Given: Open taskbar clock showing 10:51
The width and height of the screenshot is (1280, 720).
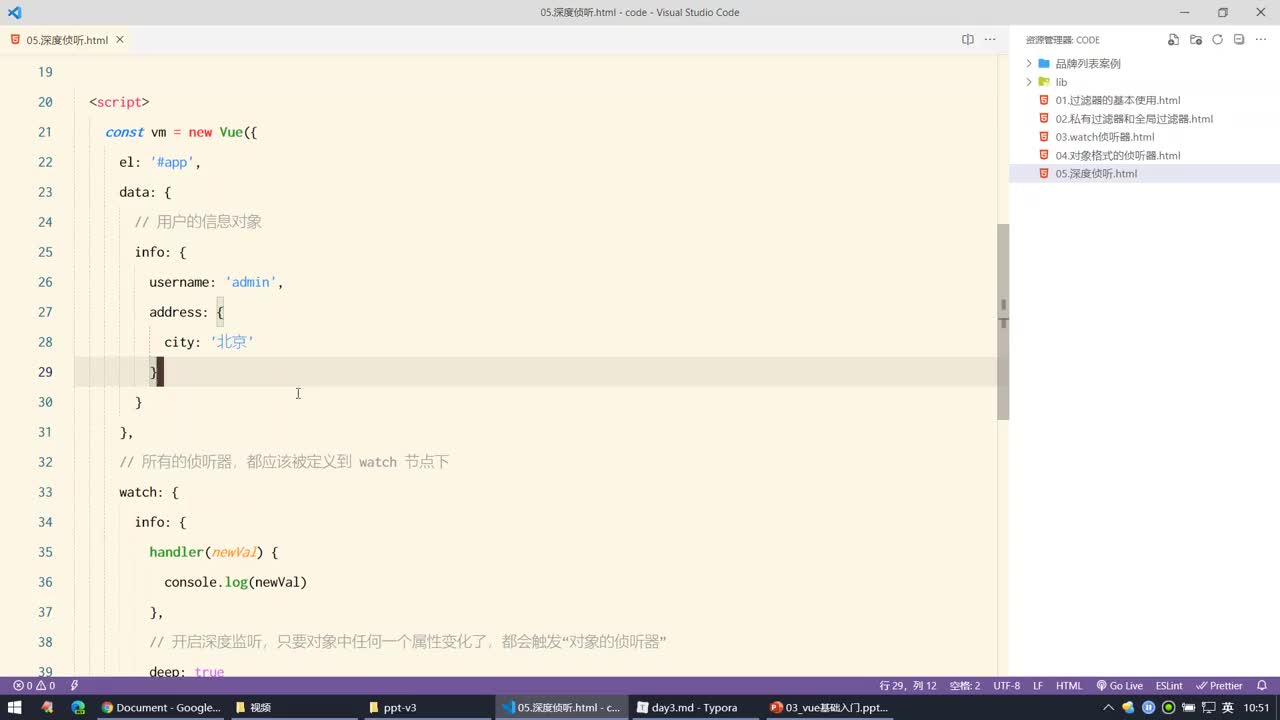Looking at the screenshot, I should point(1257,707).
